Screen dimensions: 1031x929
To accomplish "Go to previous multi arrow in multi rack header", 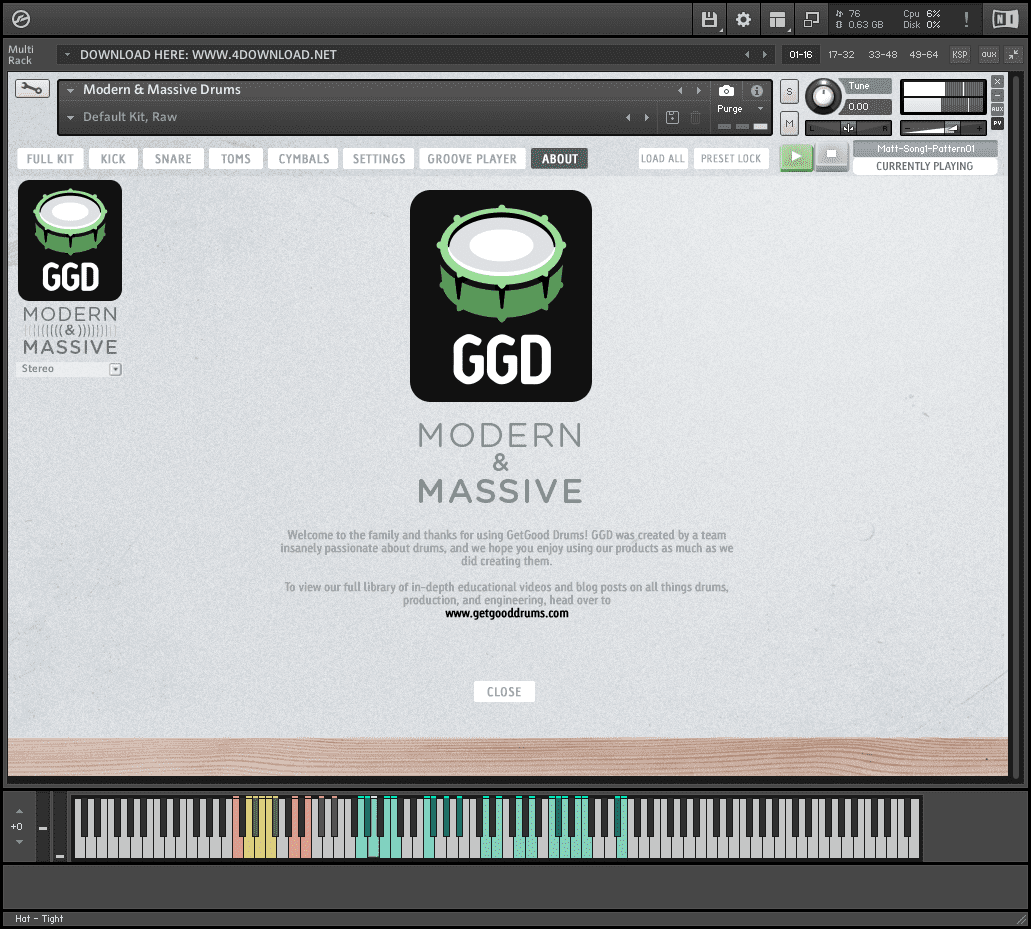I will pos(747,55).
